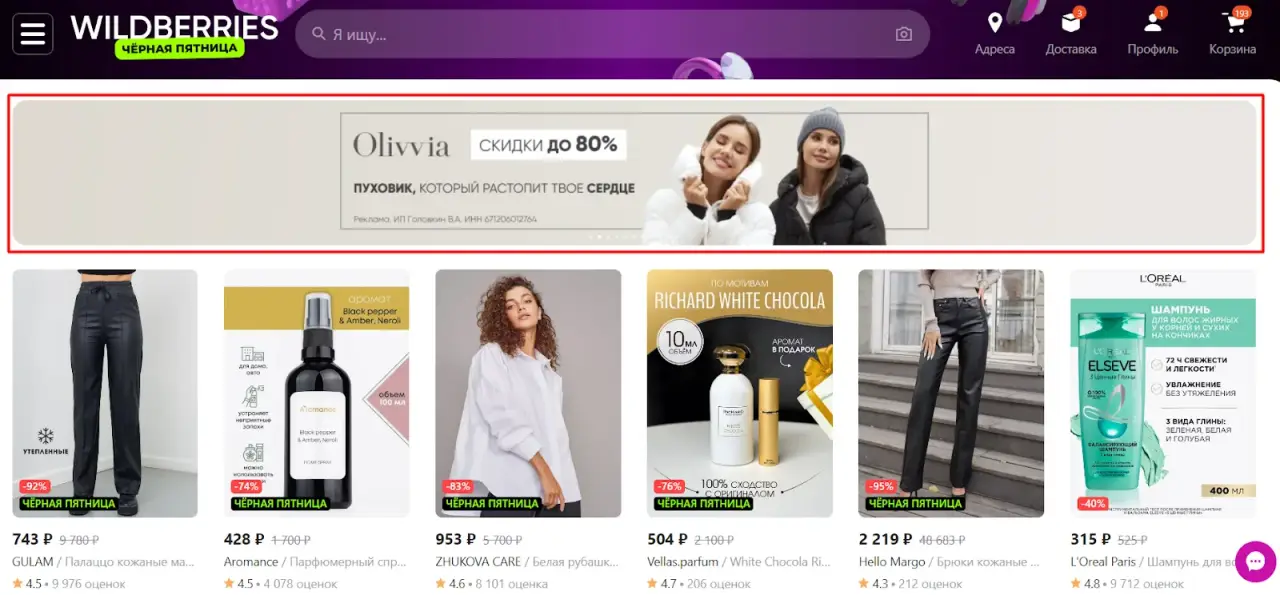1280x595 pixels.
Task: Open the Адреса location pin
Action: tap(994, 23)
